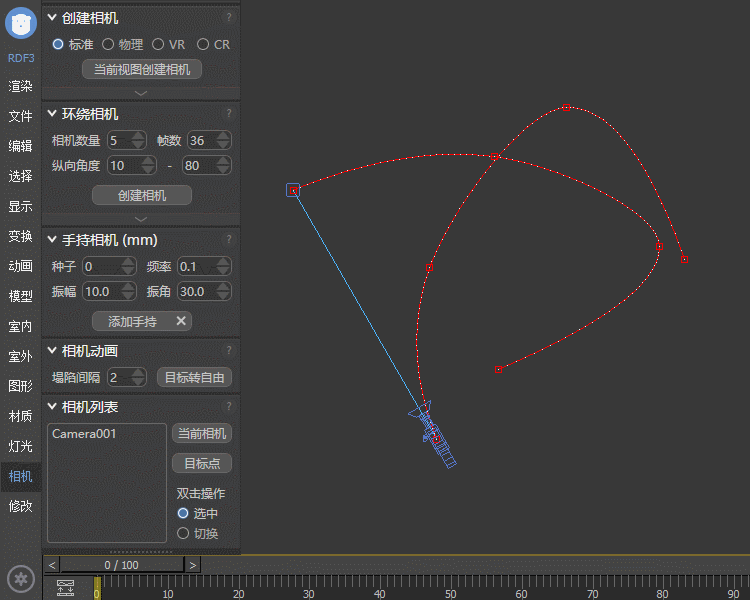Viewport: 750px width, 600px height.
Task: Open the 修改 sidebar tab
Action: (21, 506)
